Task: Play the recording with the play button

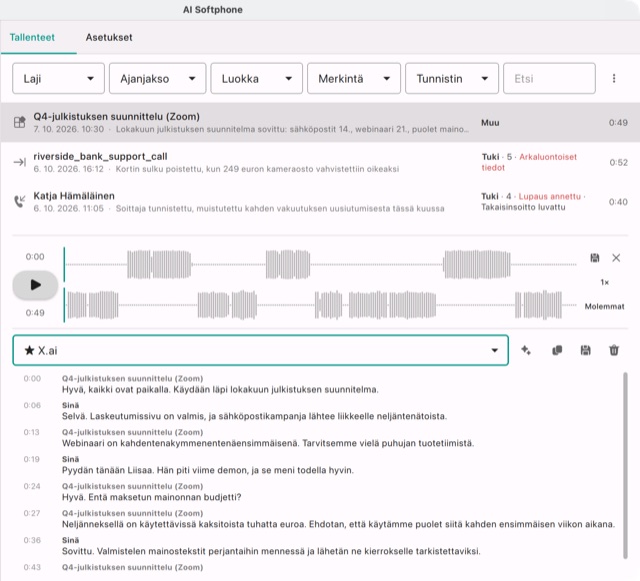Action: pyautogui.click(x=35, y=285)
